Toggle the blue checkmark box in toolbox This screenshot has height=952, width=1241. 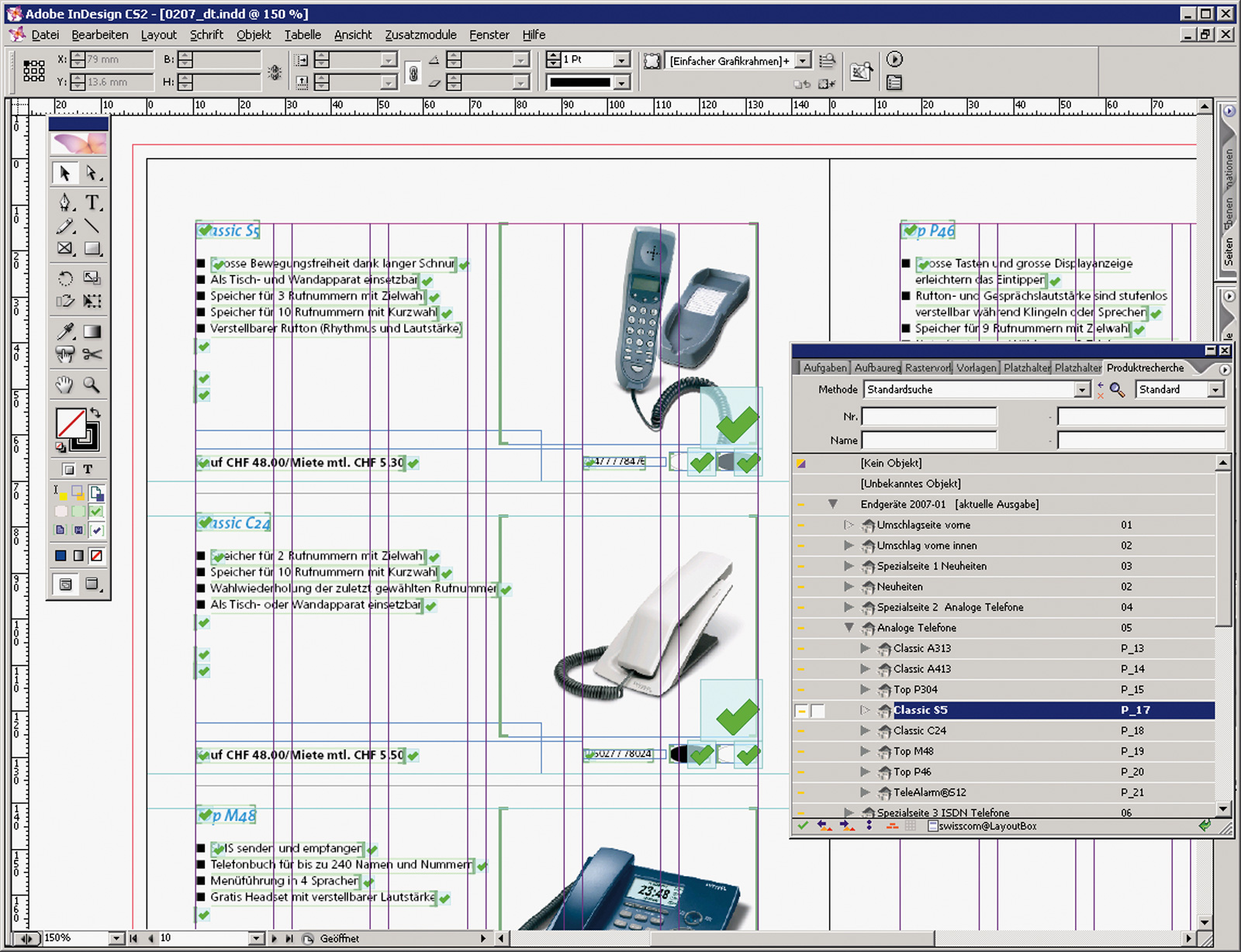point(96,530)
